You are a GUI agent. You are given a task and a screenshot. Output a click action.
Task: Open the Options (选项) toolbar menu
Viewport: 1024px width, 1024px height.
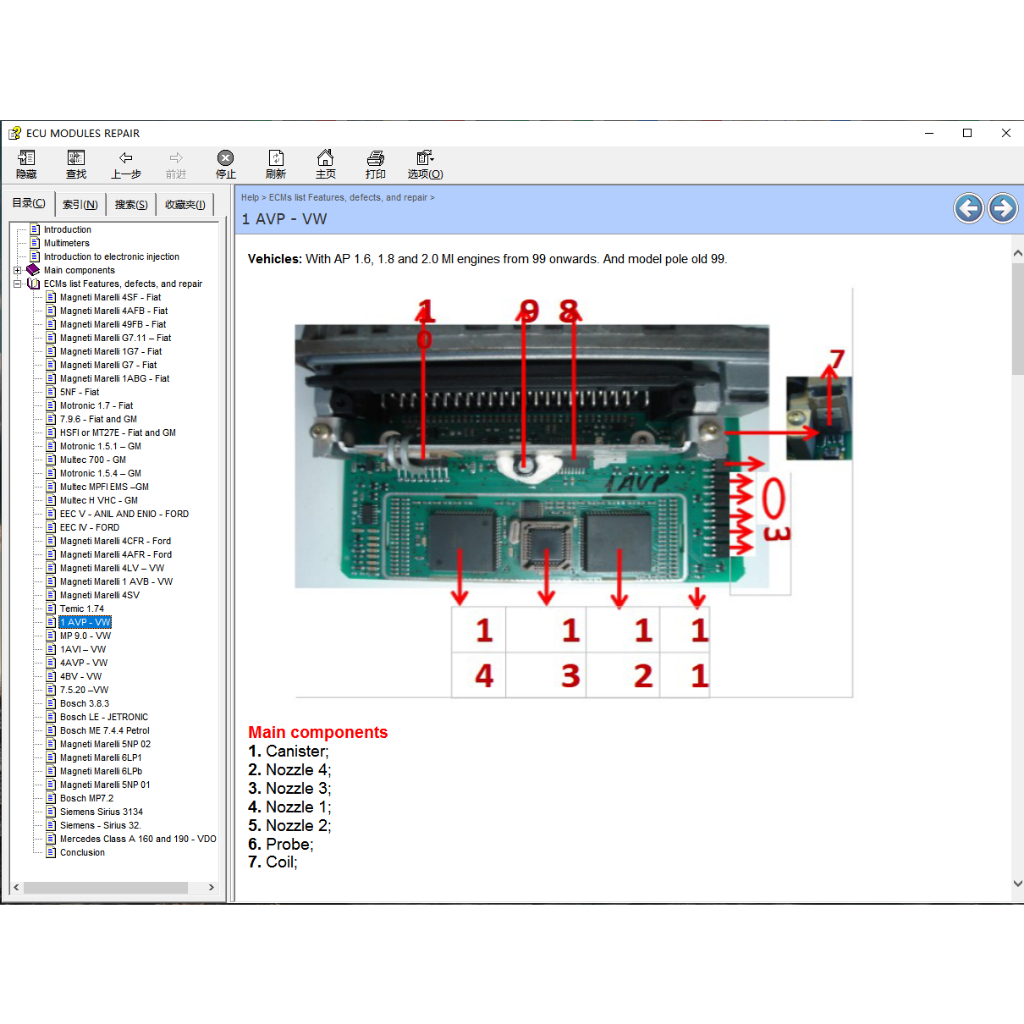[x=425, y=164]
